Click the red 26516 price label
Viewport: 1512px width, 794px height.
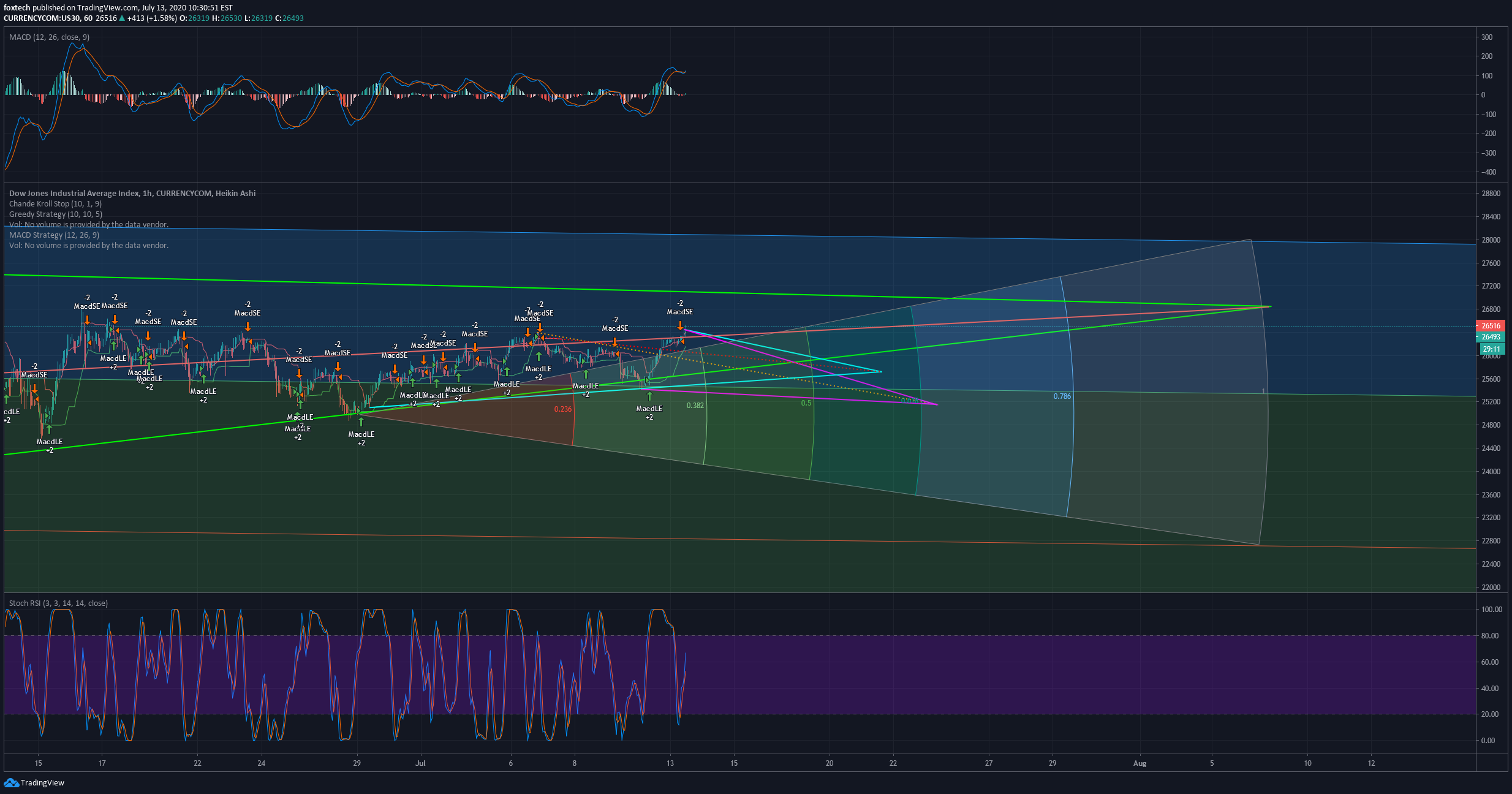pos(1491,326)
